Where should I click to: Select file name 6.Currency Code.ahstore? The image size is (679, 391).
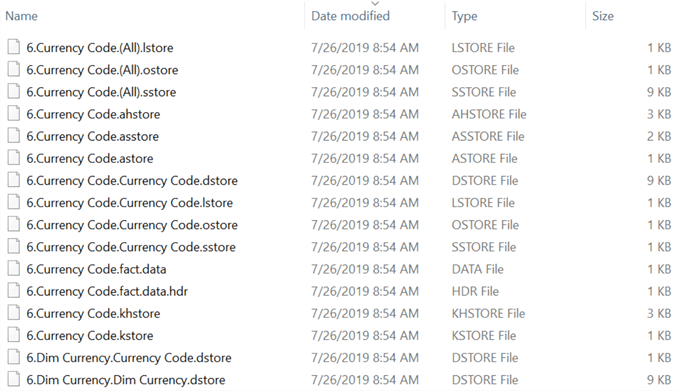93,114
